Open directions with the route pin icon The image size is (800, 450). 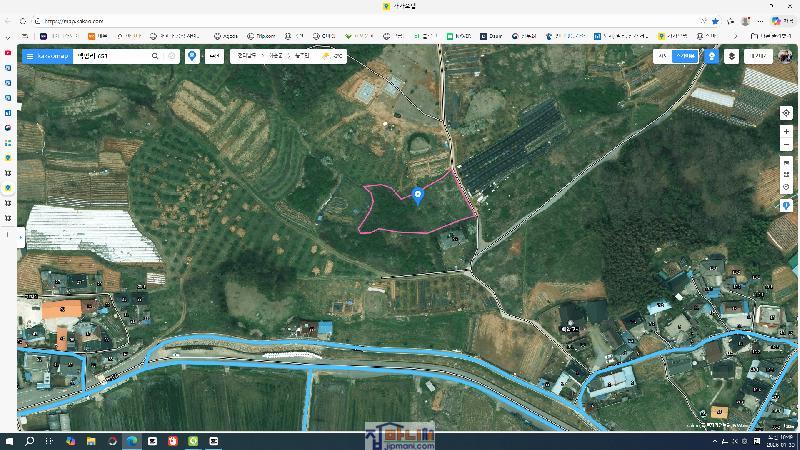click(192, 57)
